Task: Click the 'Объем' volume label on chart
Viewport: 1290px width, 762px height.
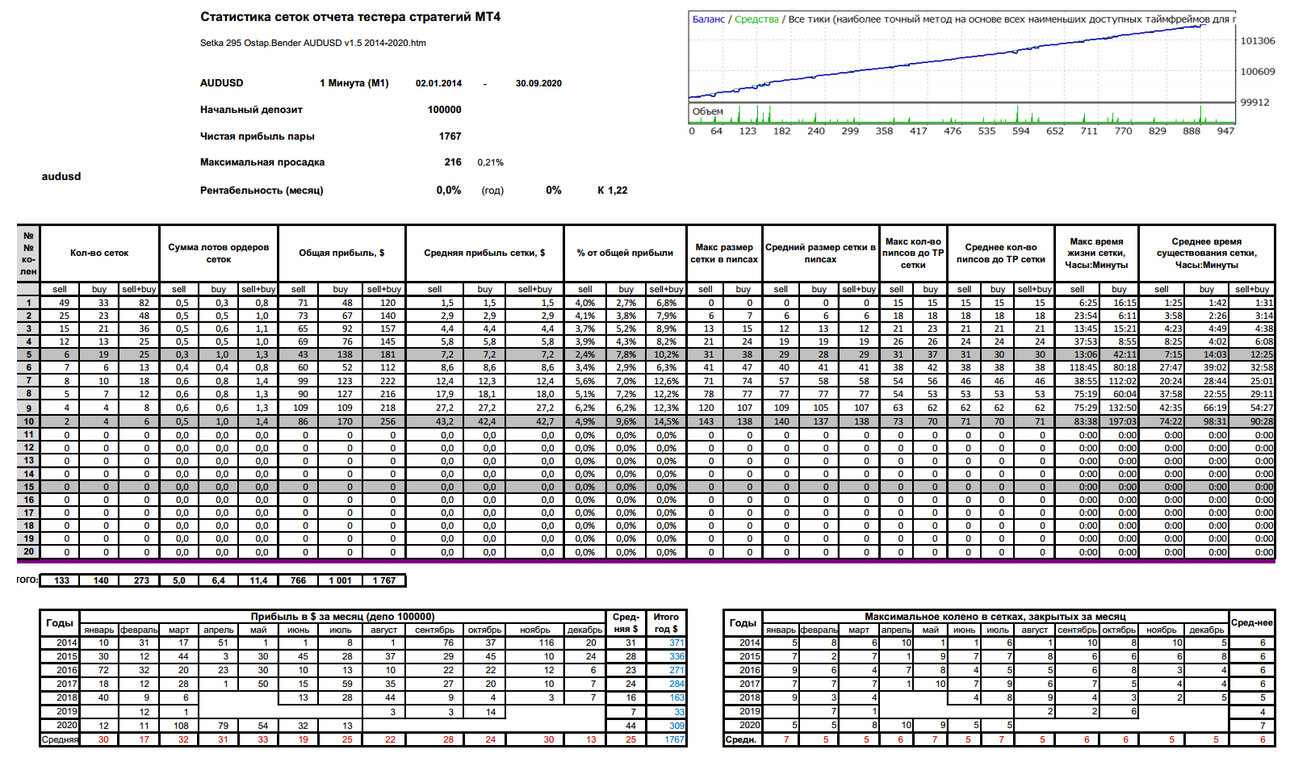Action: pos(708,110)
